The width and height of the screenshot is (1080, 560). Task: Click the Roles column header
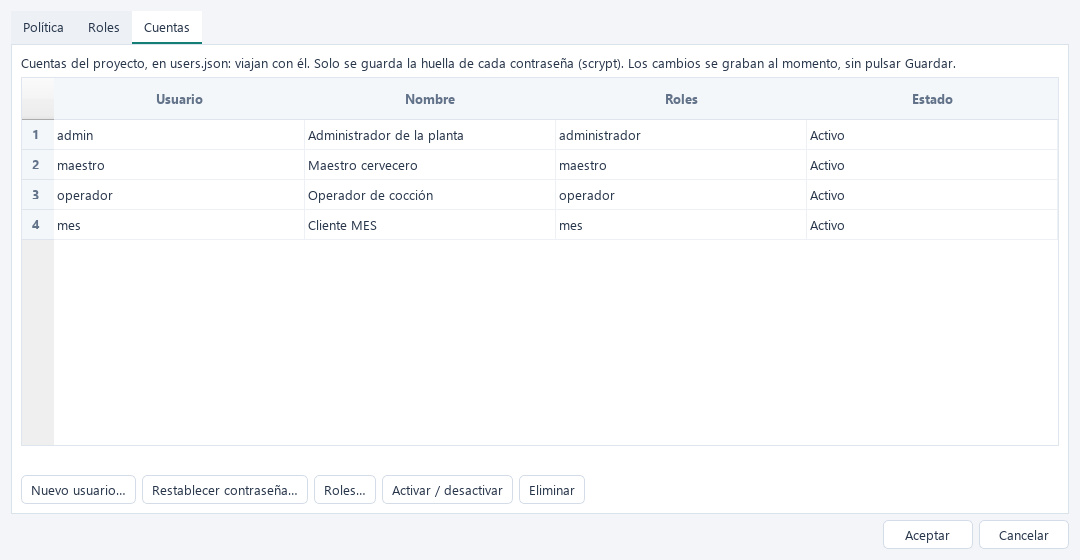coord(681,99)
